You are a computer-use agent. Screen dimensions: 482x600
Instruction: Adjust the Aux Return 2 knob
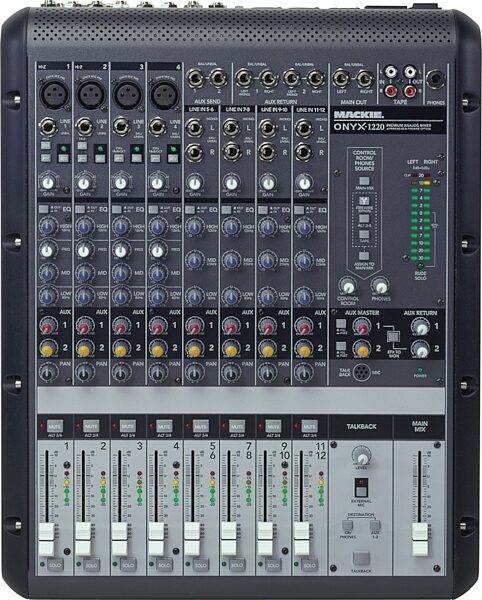pyautogui.click(x=420, y=349)
